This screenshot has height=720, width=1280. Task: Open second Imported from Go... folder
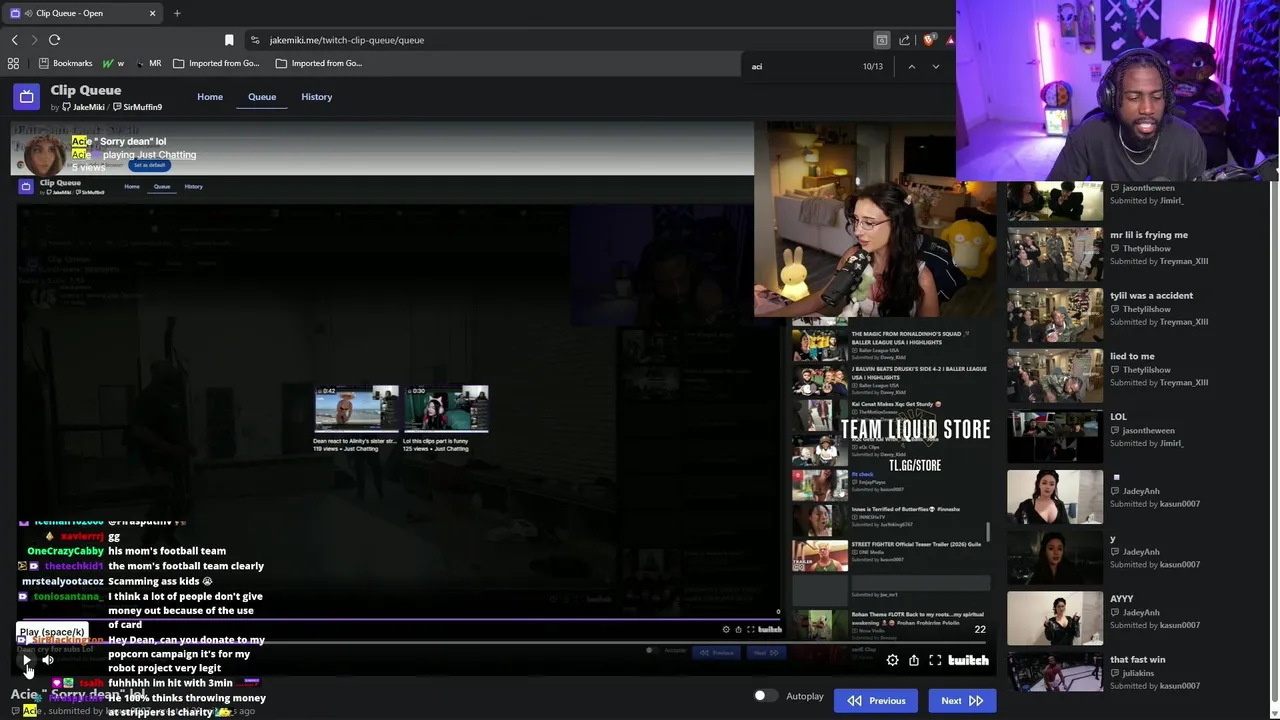pos(319,63)
